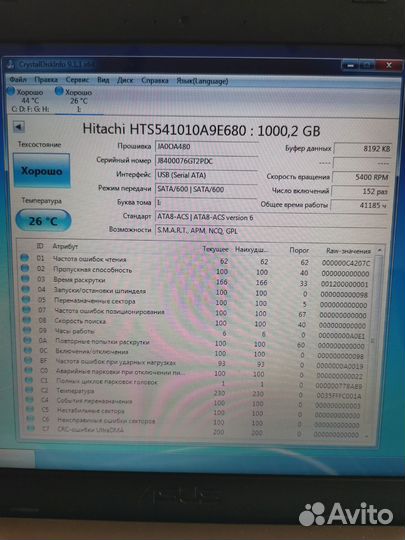Click the buffer size value 8192 KB
This screenshot has width=405, height=540.
[x=363, y=149]
